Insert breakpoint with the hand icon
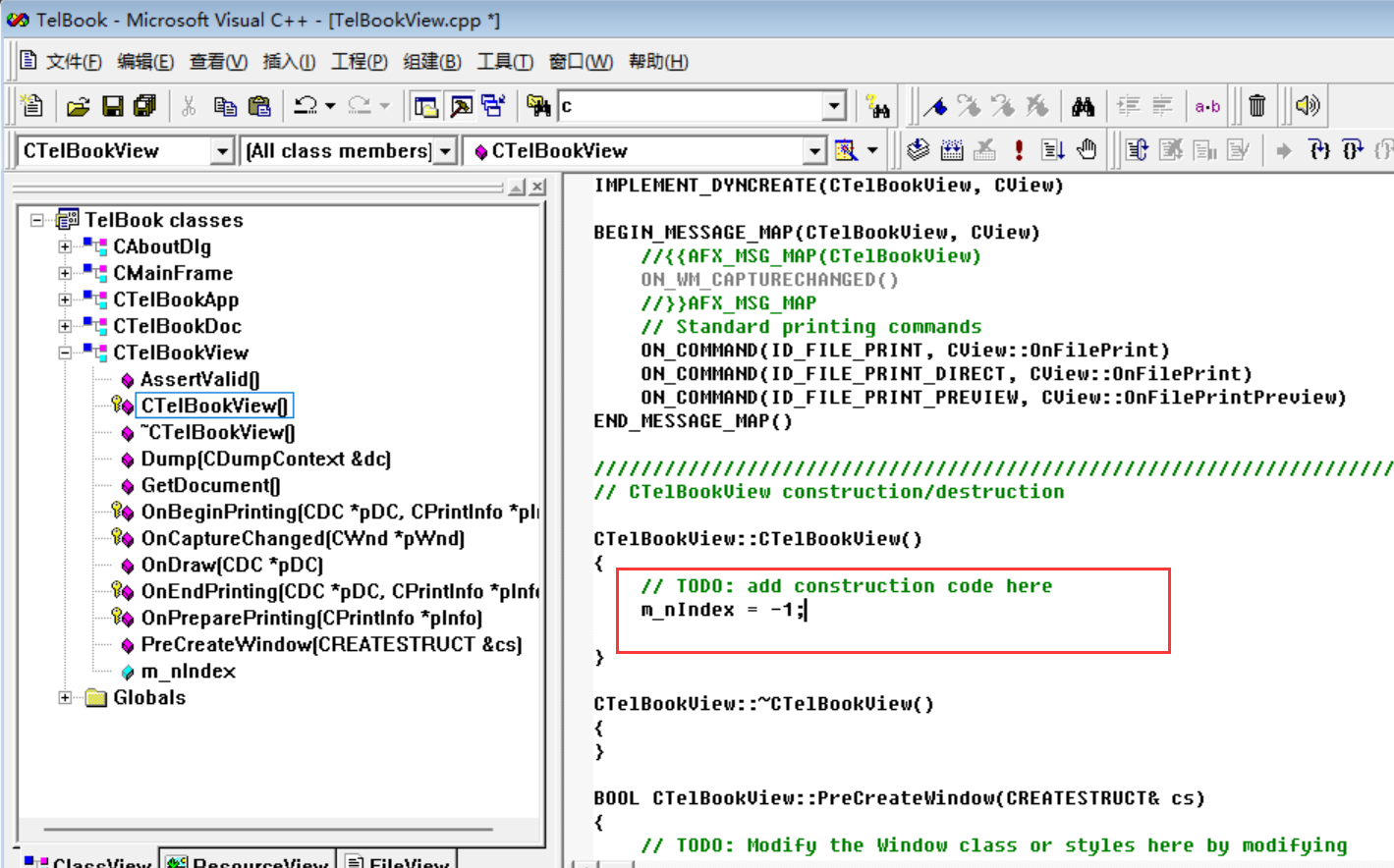Image resolution: width=1394 pixels, height=868 pixels. pos(1087,150)
